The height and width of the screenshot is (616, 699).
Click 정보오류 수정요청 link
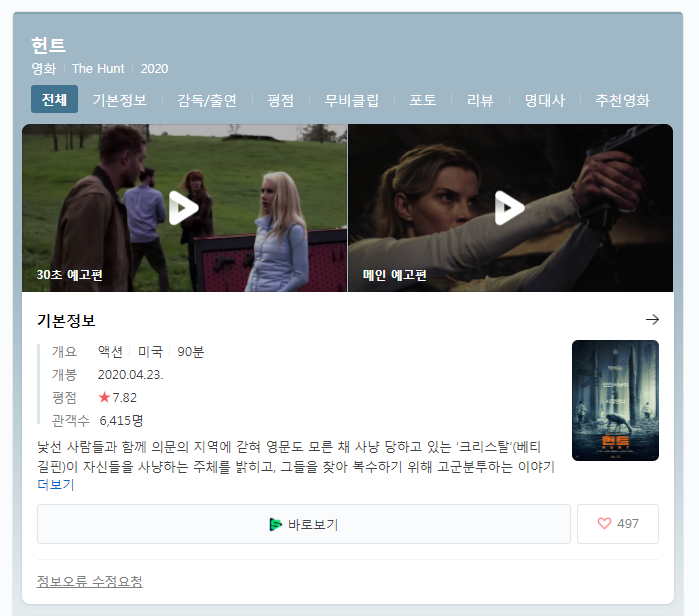(x=90, y=581)
